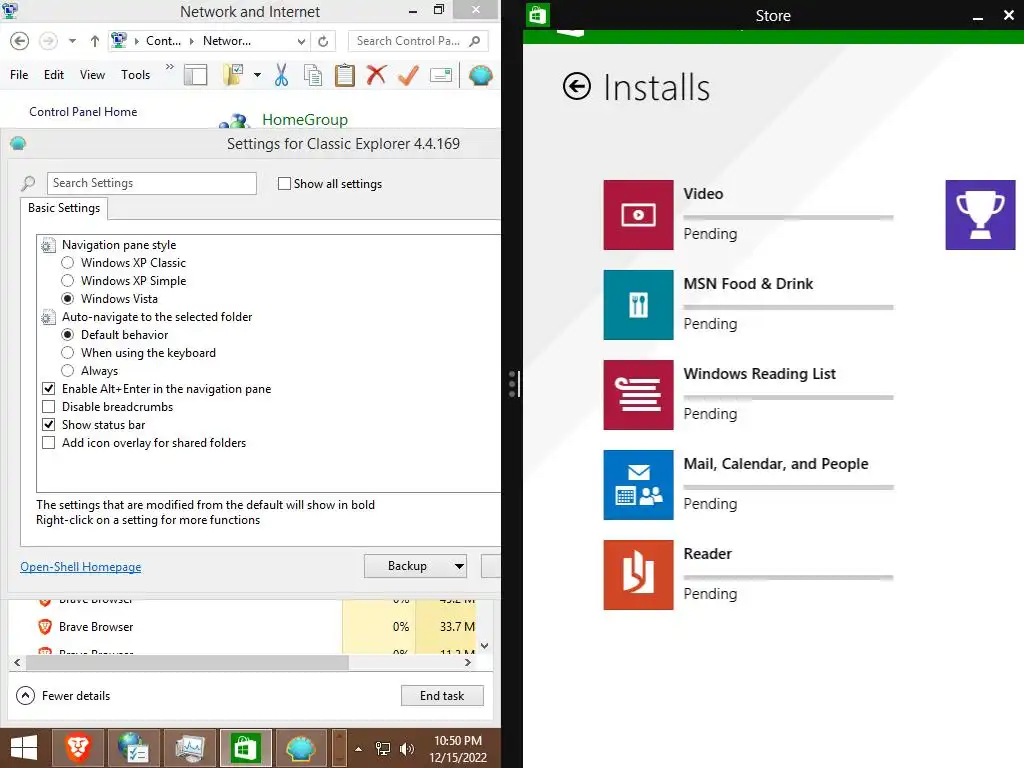
Task: Click the Windows Reading List tile icon
Action: (x=638, y=395)
